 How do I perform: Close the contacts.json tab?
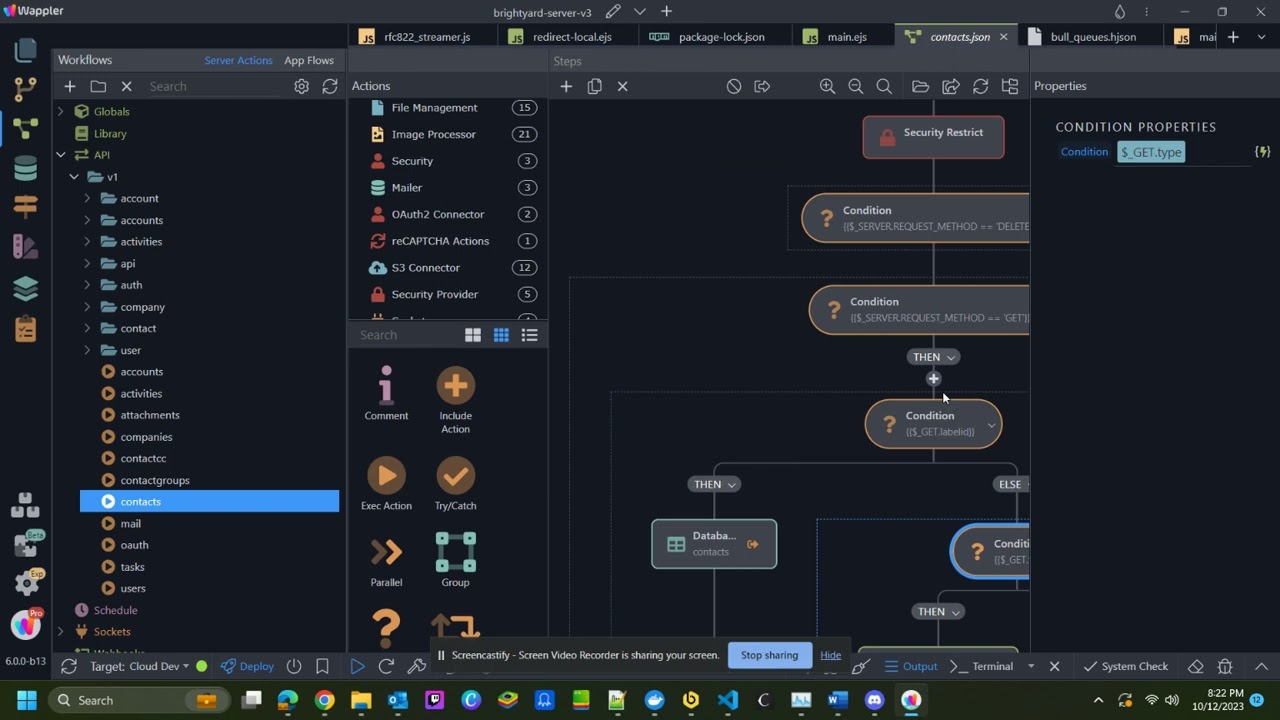pyautogui.click(x=1003, y=37)
